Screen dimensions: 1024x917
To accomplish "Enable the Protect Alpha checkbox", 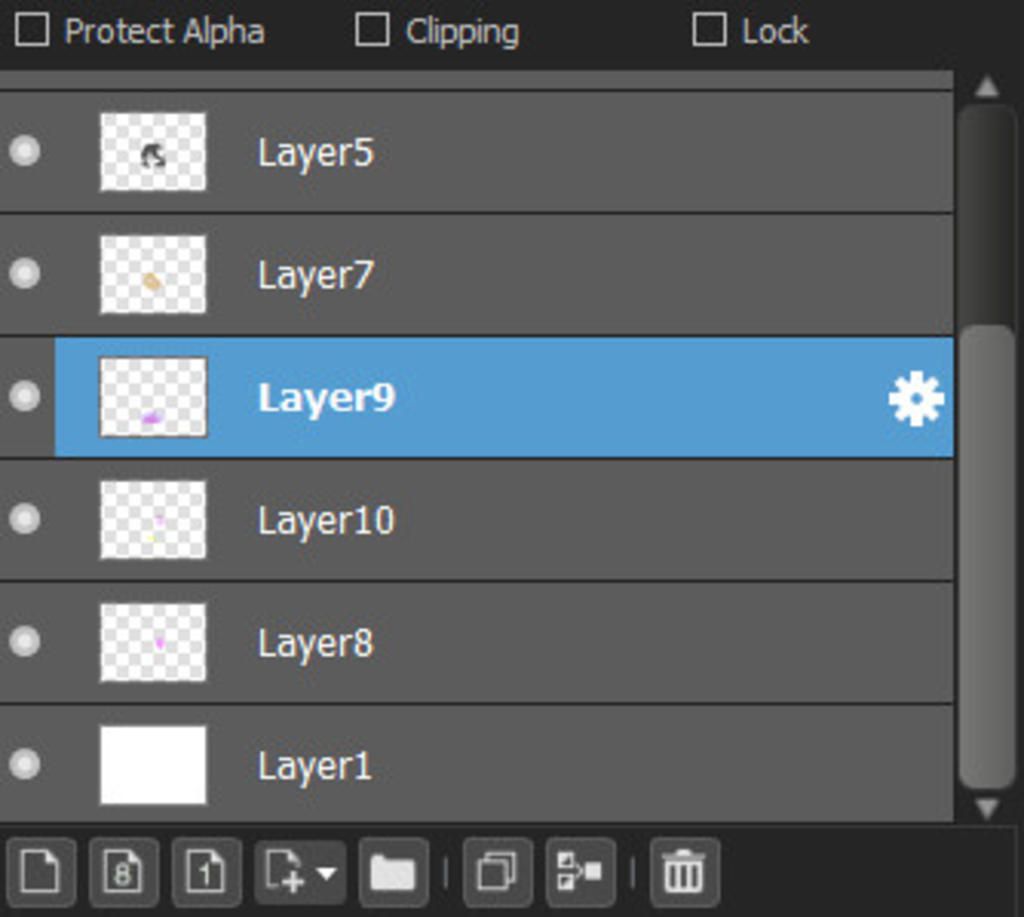I will (x=32, y=31).
